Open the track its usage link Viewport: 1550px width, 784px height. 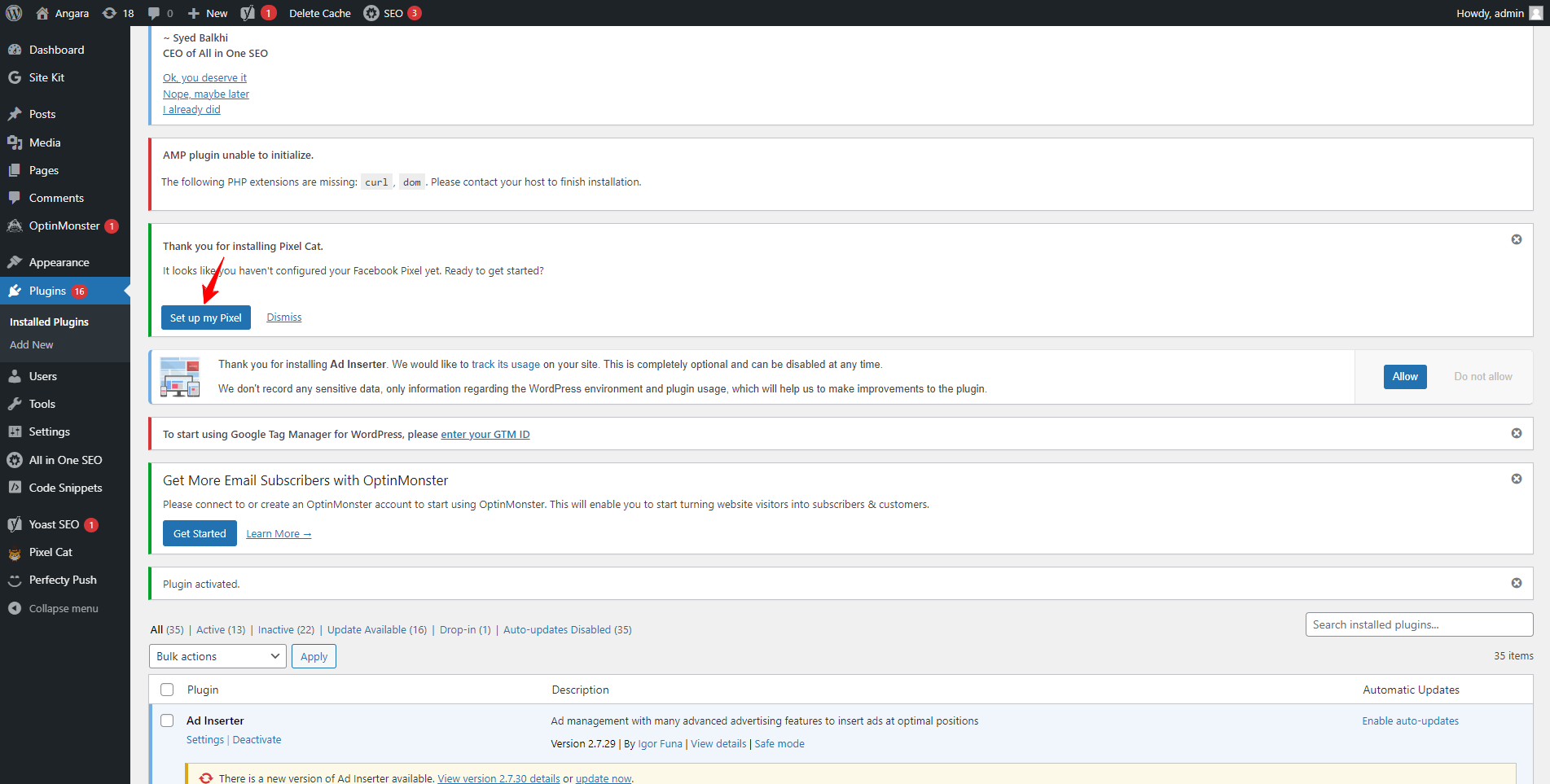pos(506,364)
